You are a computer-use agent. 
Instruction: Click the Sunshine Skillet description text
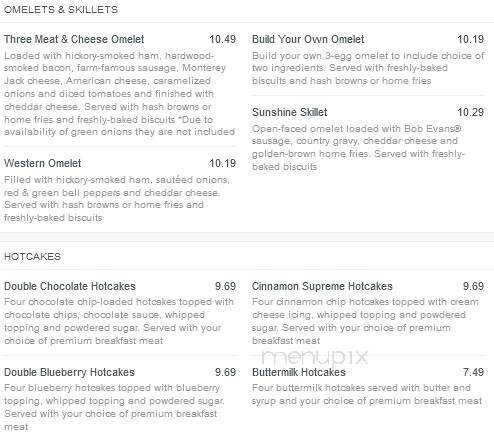click(358, 147)
